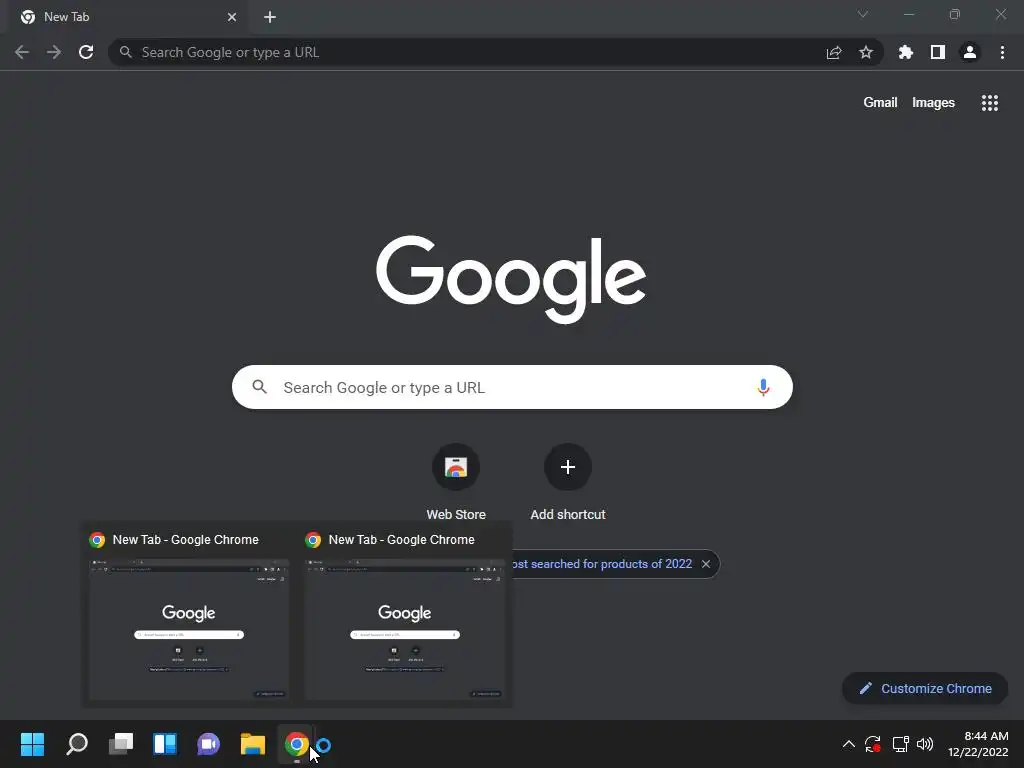Open File Explorer from taskbar
1024x768 pixels.
pyautogui.click(x=253, y=744)
